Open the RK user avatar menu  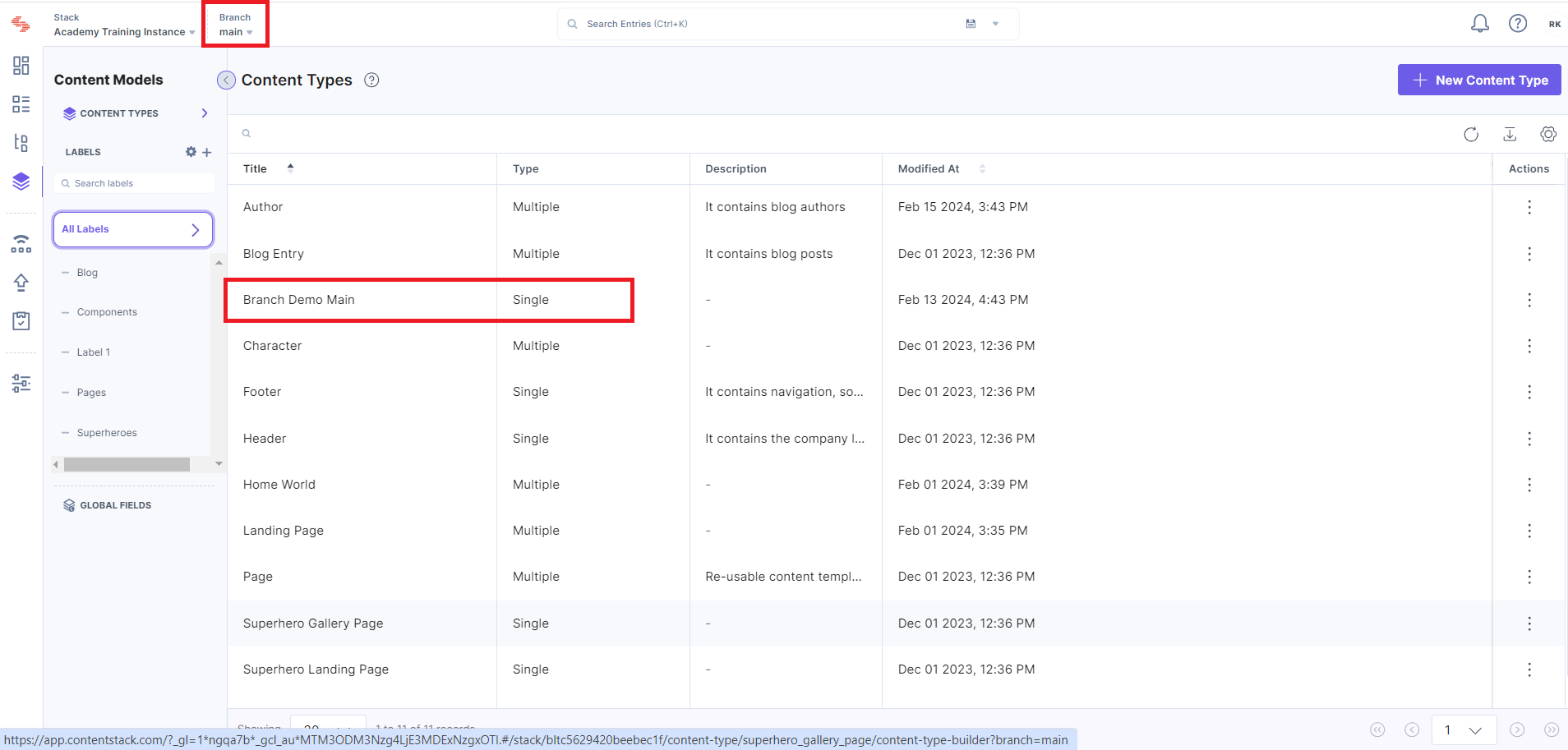click(1554, 24)
